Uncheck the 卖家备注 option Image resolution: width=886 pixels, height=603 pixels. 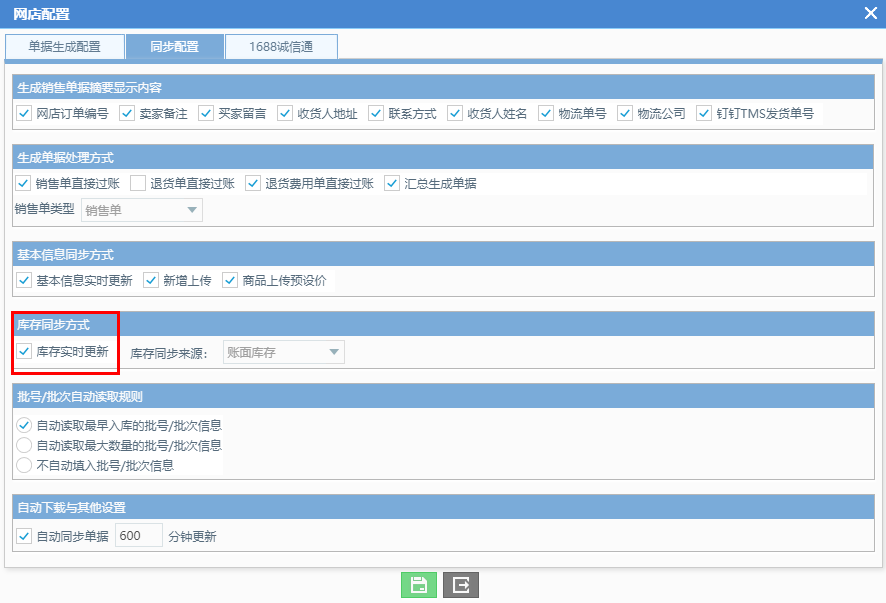coord(127,114)
